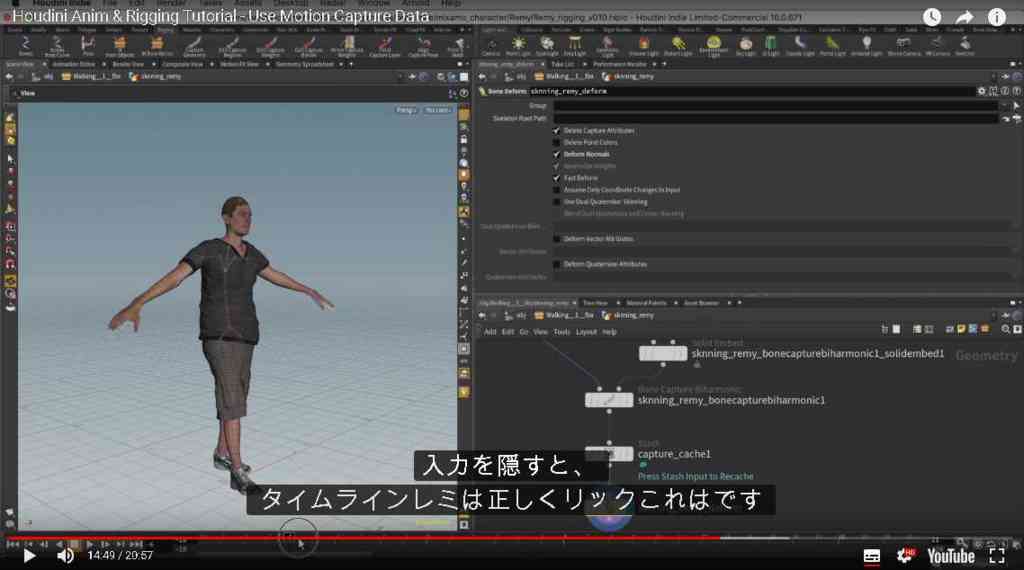The height and width of the screenshot is (570, 1024).
Task: Open the Persp camera menu in viewport
Action: point(405,110)
